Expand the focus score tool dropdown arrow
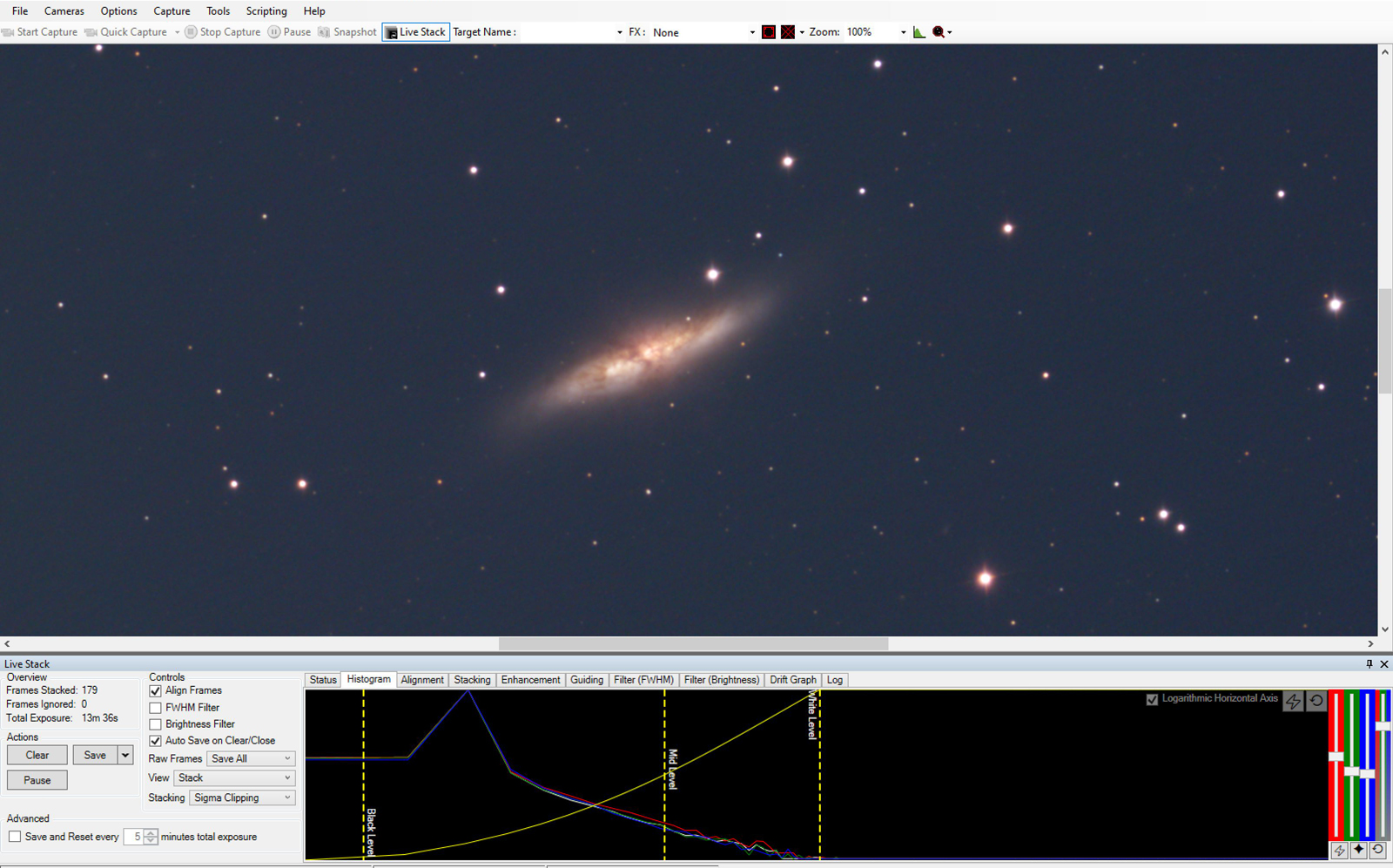Image resolution: width=1393 pixels, height=868 pixels. [x=950, y=32]
